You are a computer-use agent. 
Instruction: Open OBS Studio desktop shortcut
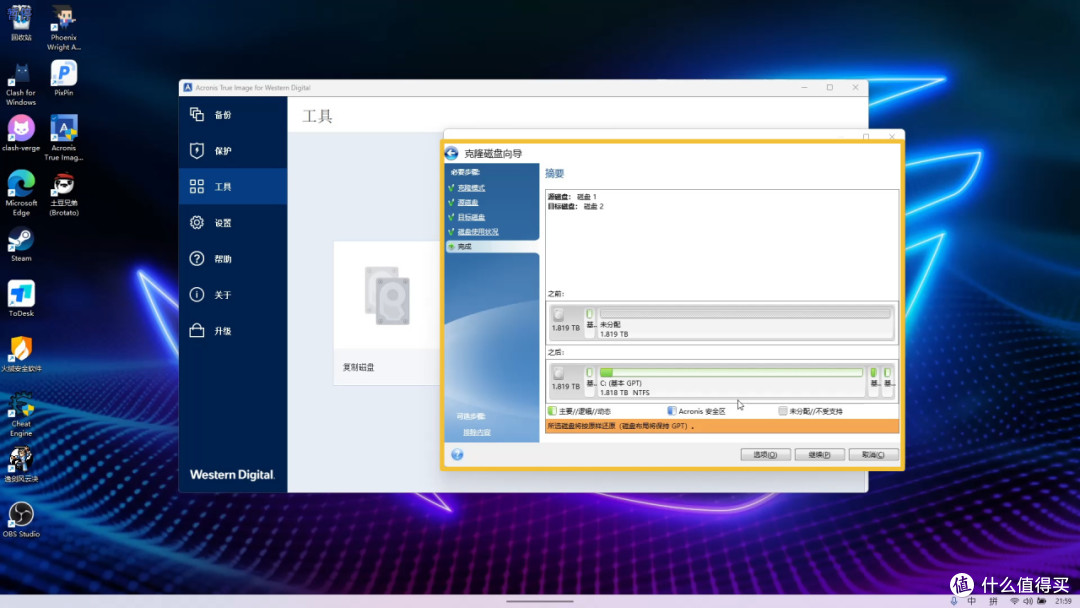tap(21, 520)
